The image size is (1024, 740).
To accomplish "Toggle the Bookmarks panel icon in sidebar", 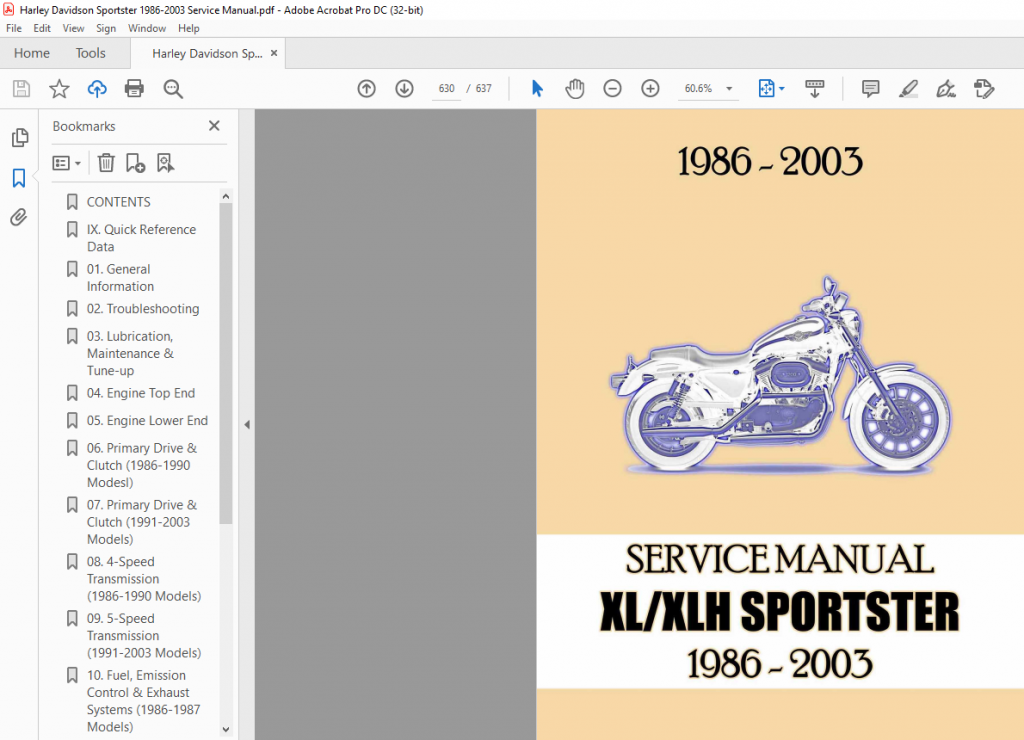I will pos(19,178).
